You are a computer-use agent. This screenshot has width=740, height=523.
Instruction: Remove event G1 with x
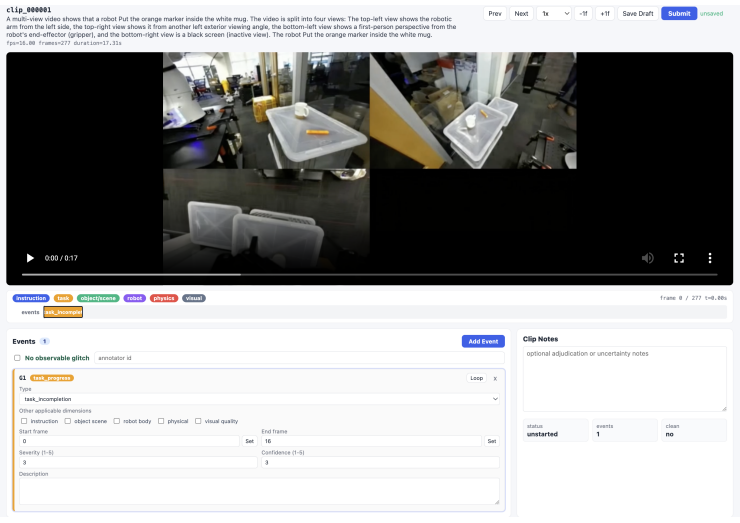click(495, 379)
